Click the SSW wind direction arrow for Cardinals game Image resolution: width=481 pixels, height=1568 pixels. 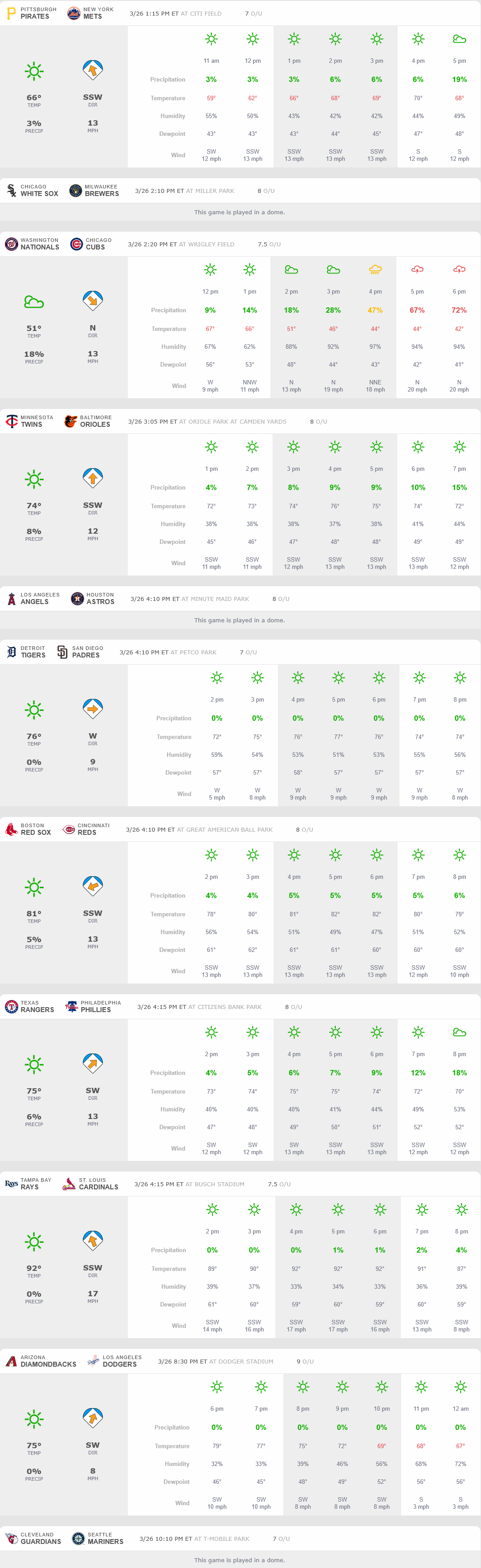tap(93, 1239)
